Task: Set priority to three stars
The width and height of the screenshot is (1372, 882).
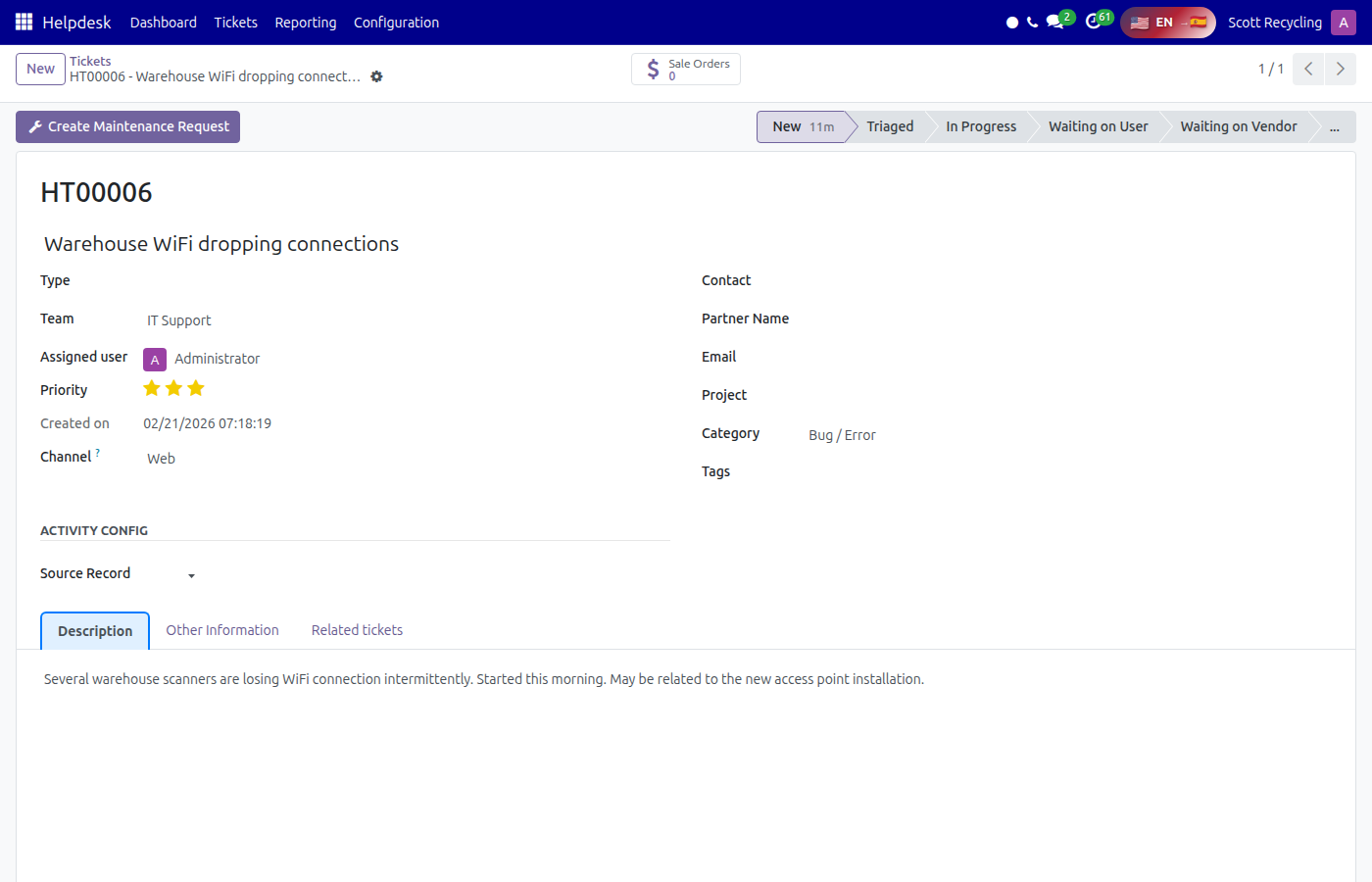Action: pos(196,388)
